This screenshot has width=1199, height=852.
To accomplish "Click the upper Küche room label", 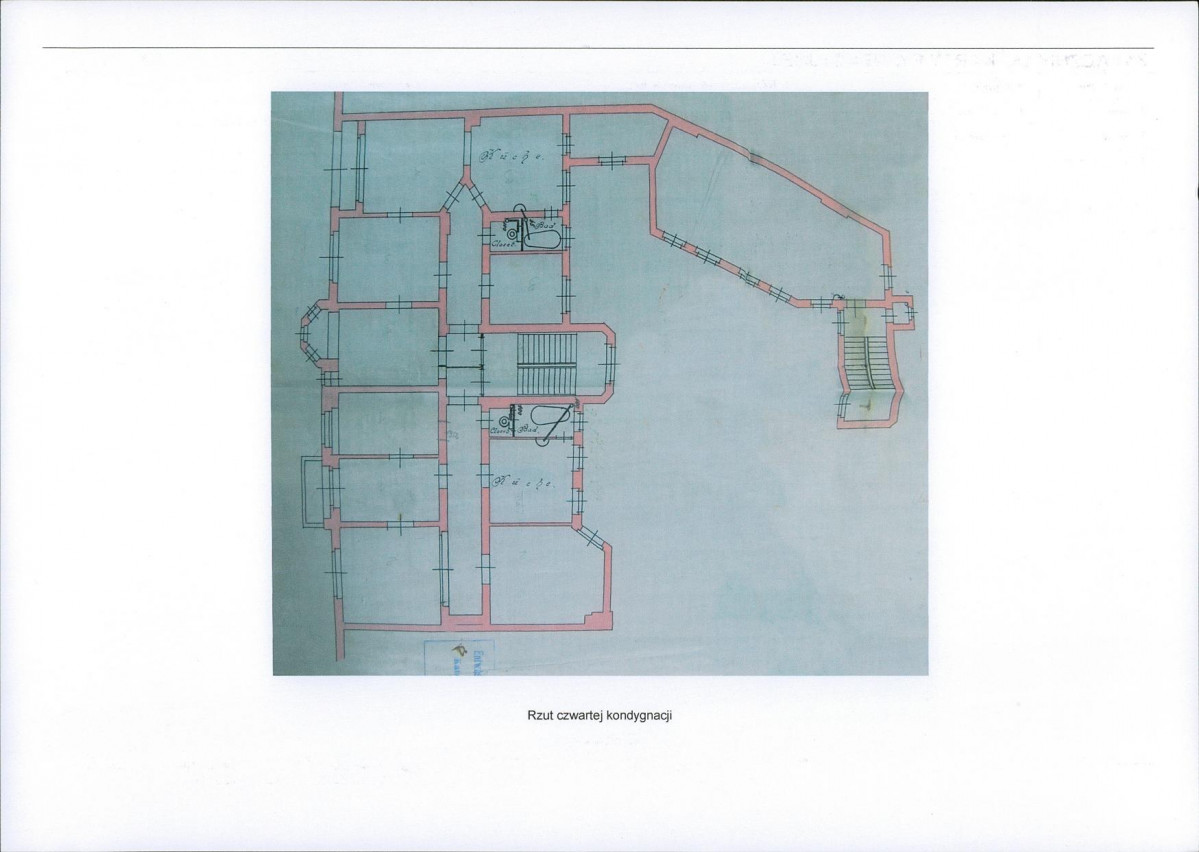I will click(x=512, y=158).
